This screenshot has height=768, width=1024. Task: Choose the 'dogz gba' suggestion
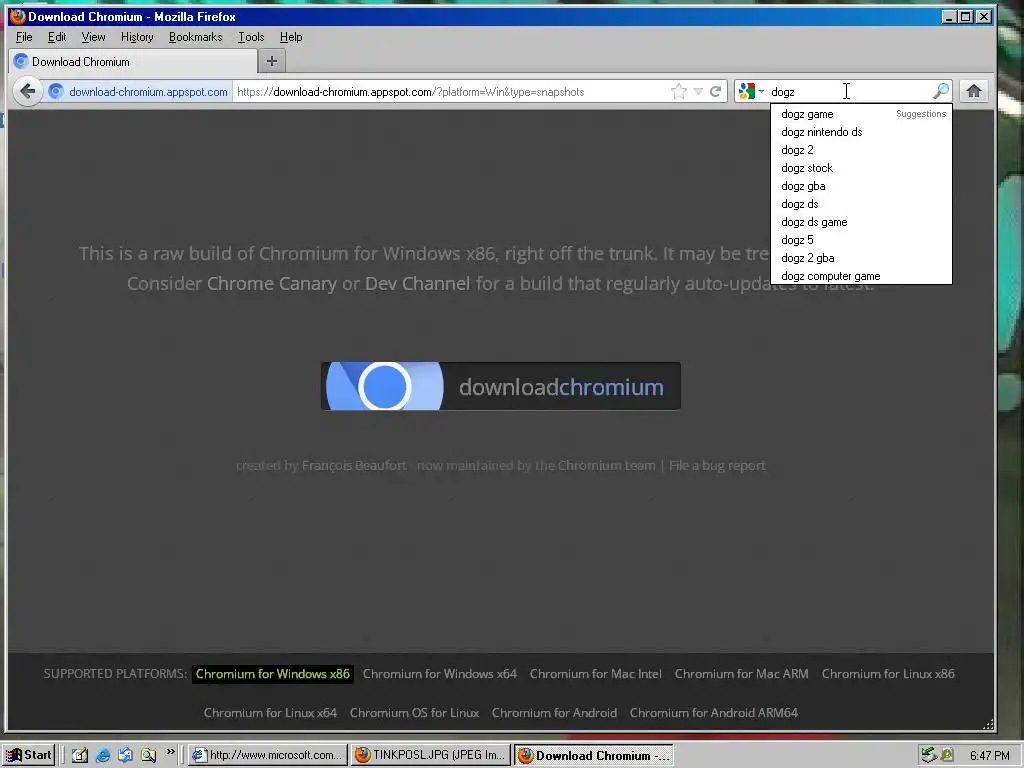point(861,186)
